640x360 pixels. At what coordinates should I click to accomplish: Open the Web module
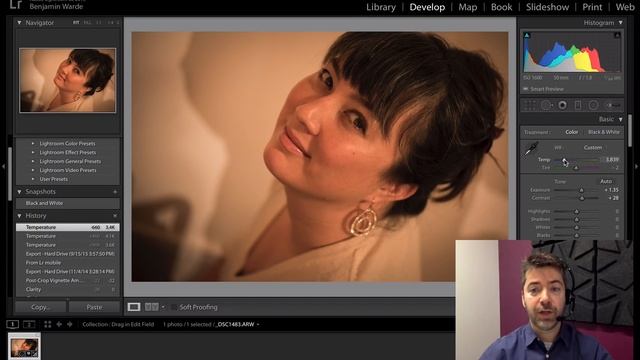tap(625, 7)
